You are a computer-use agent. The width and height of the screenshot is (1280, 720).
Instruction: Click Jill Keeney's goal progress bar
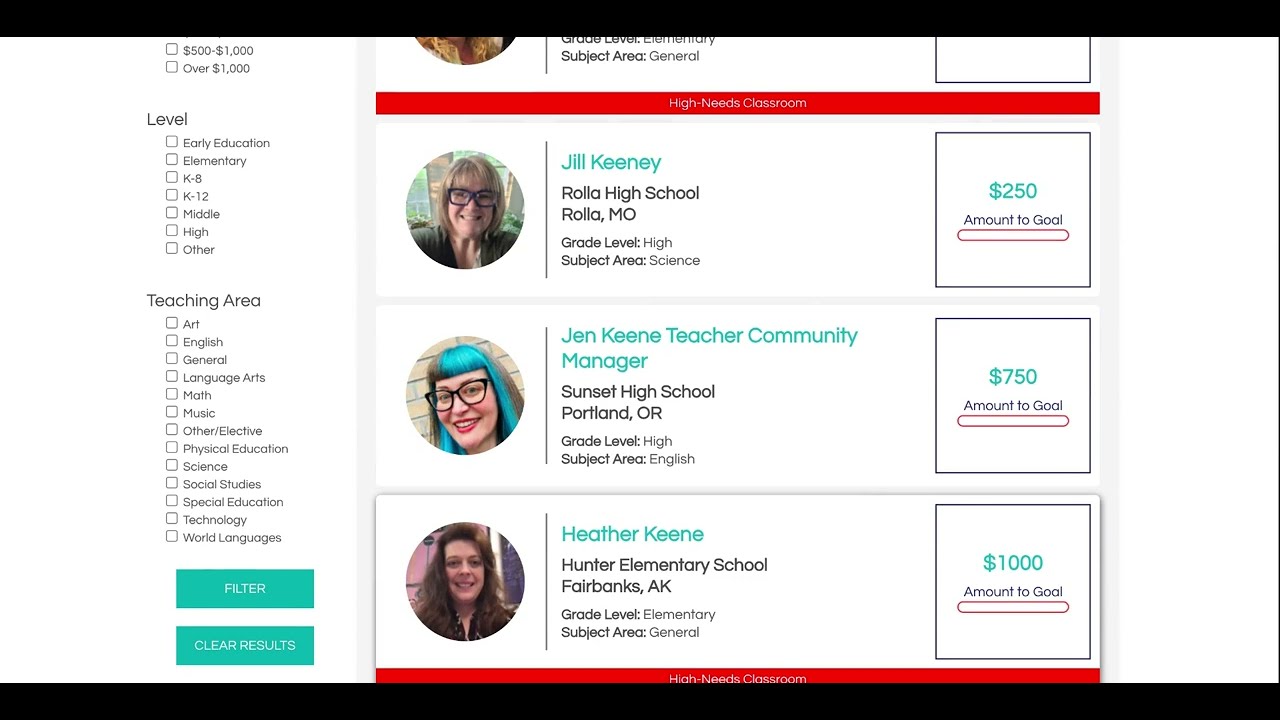[1013, 235]
